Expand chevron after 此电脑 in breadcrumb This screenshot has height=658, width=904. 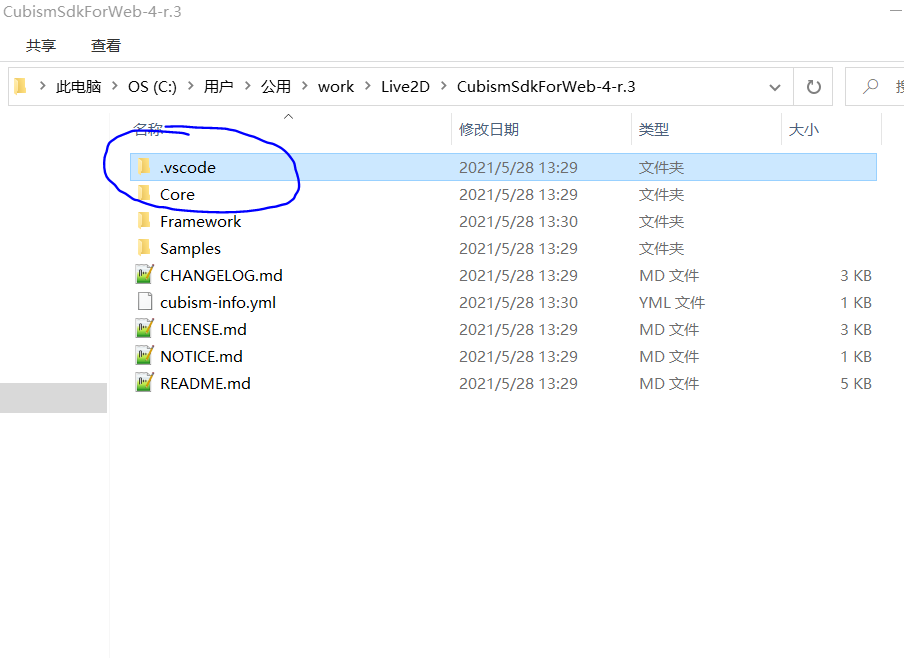(115, 86)
